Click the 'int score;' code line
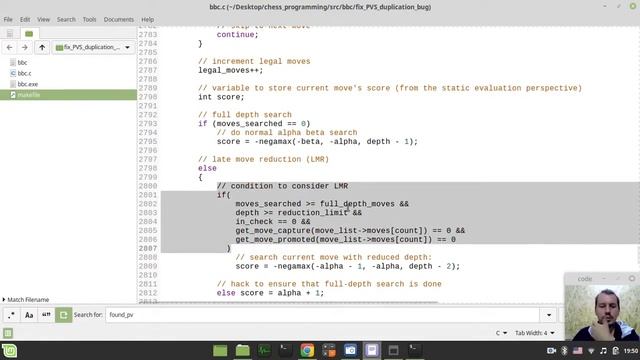The width and height of the screenshot is (640, 360). (221, 97)
